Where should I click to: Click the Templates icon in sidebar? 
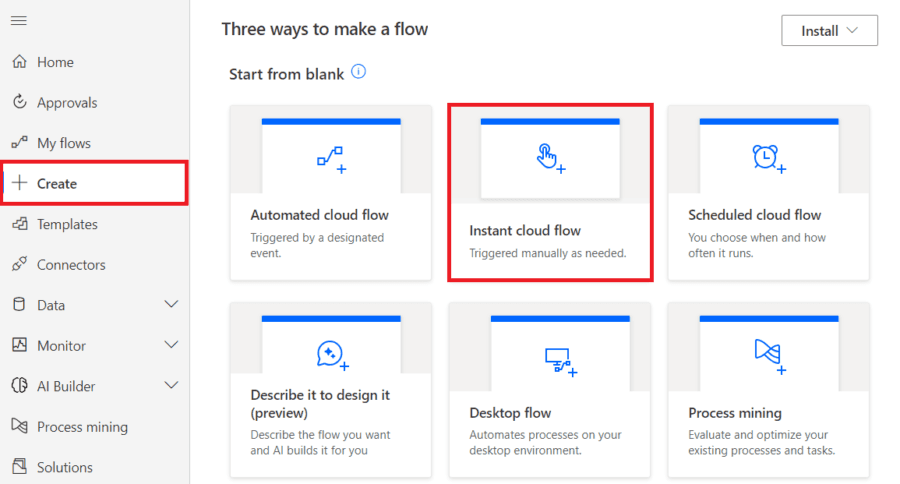19,225
